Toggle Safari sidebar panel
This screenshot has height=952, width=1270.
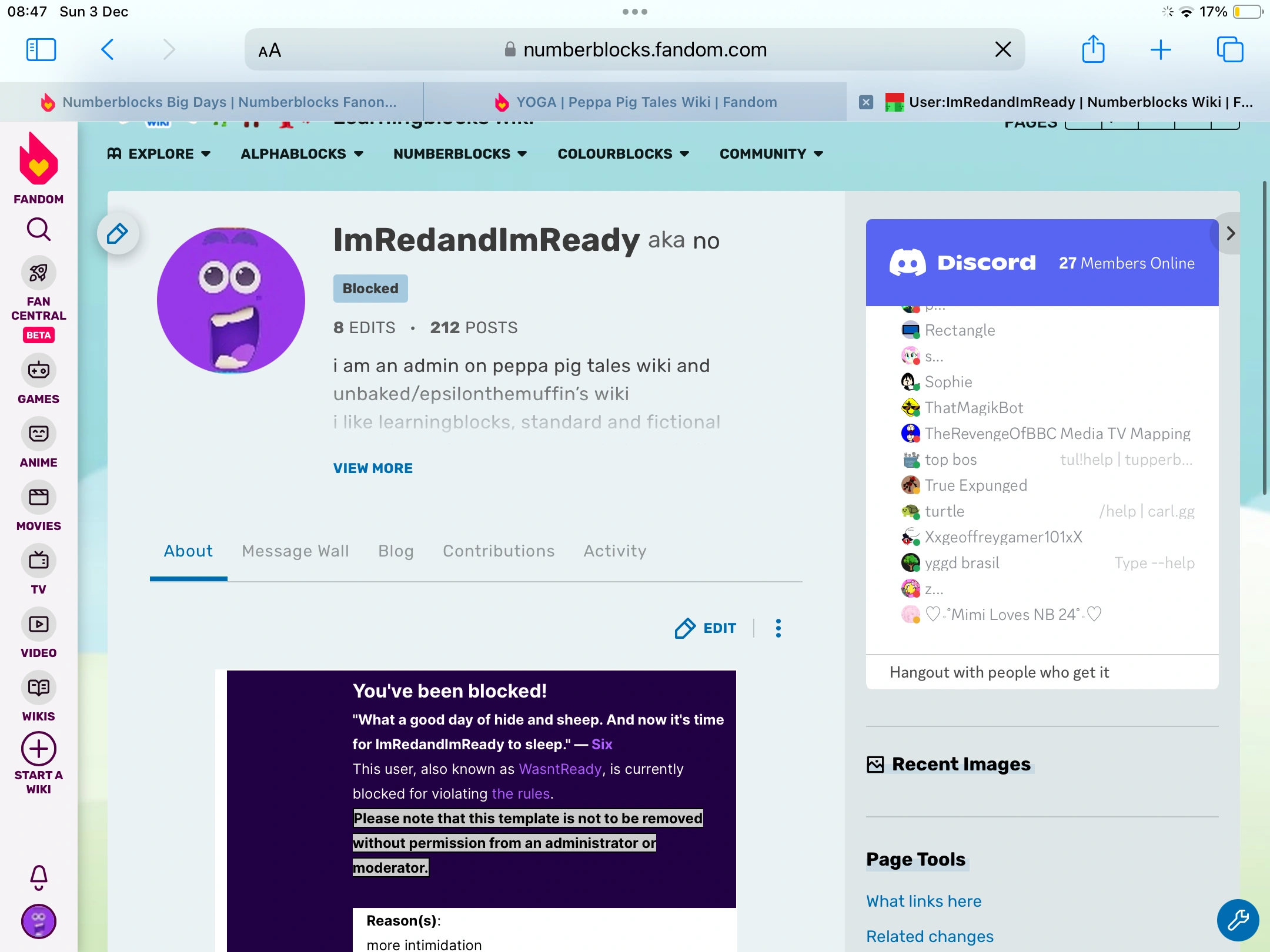[41, 49]
